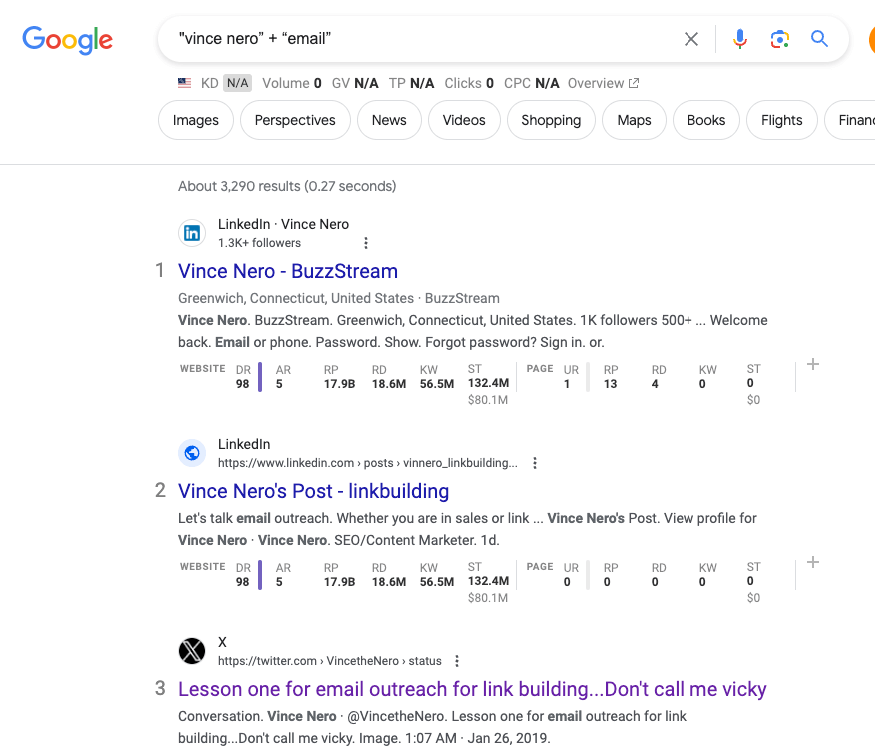Visit Vince Nero's Post - linkbuilding result

[313, 491]
